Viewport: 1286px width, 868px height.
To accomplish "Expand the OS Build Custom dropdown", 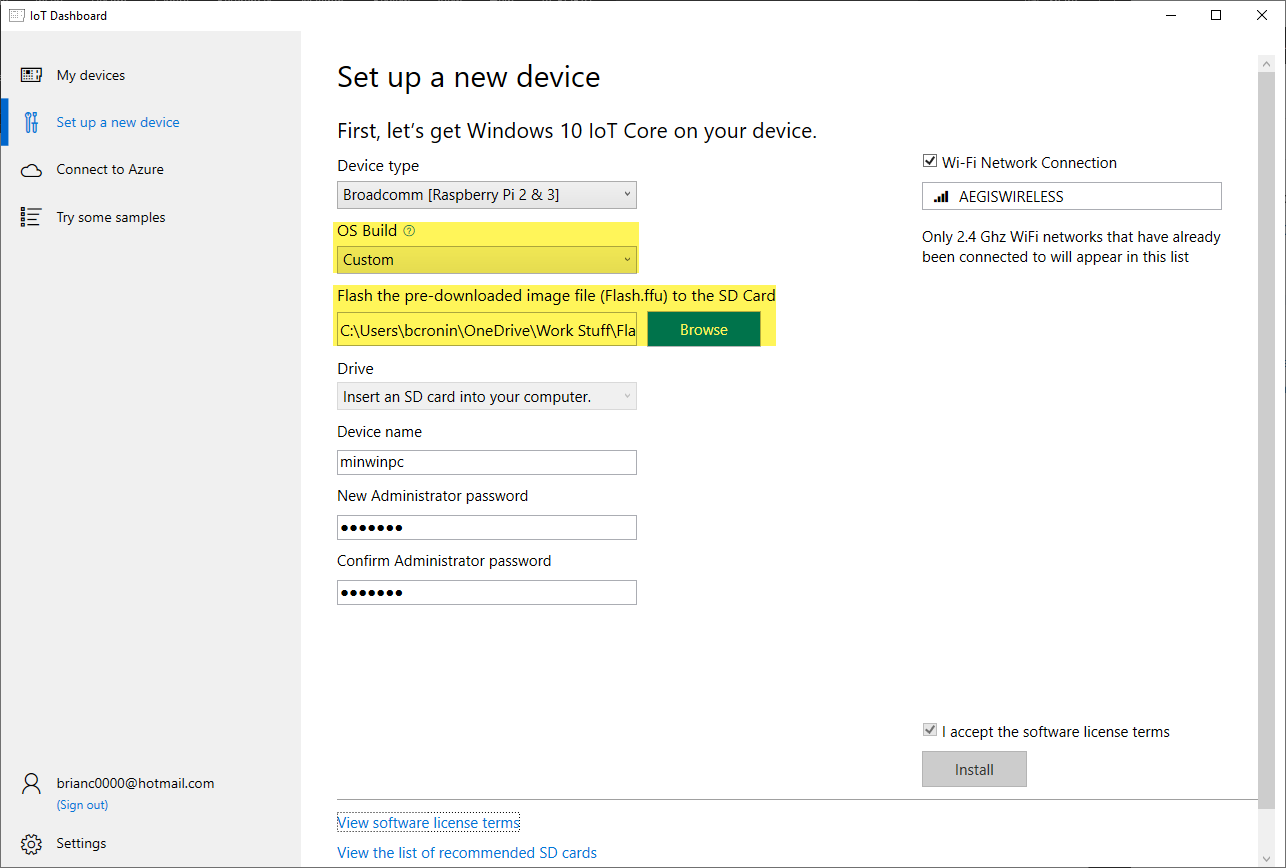I will 486,259.
